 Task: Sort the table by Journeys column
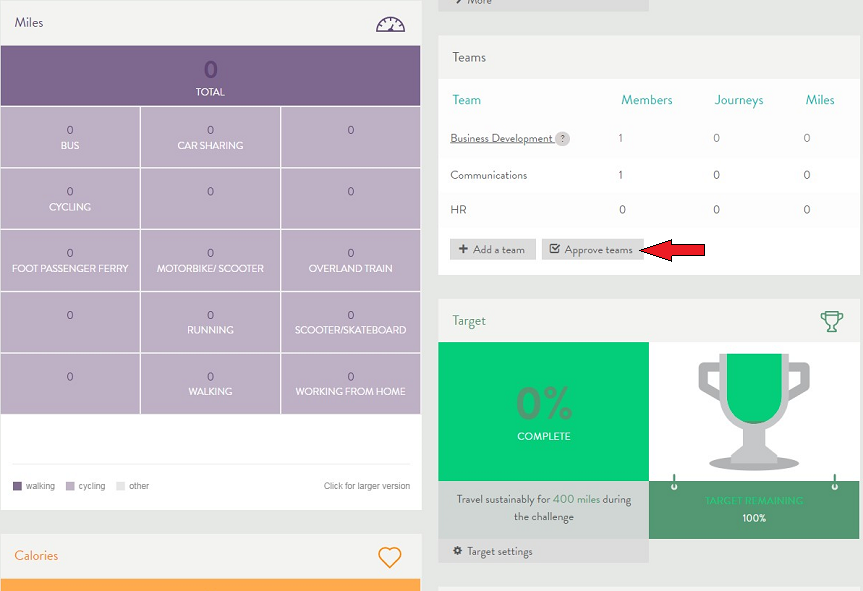pos(738,100)
